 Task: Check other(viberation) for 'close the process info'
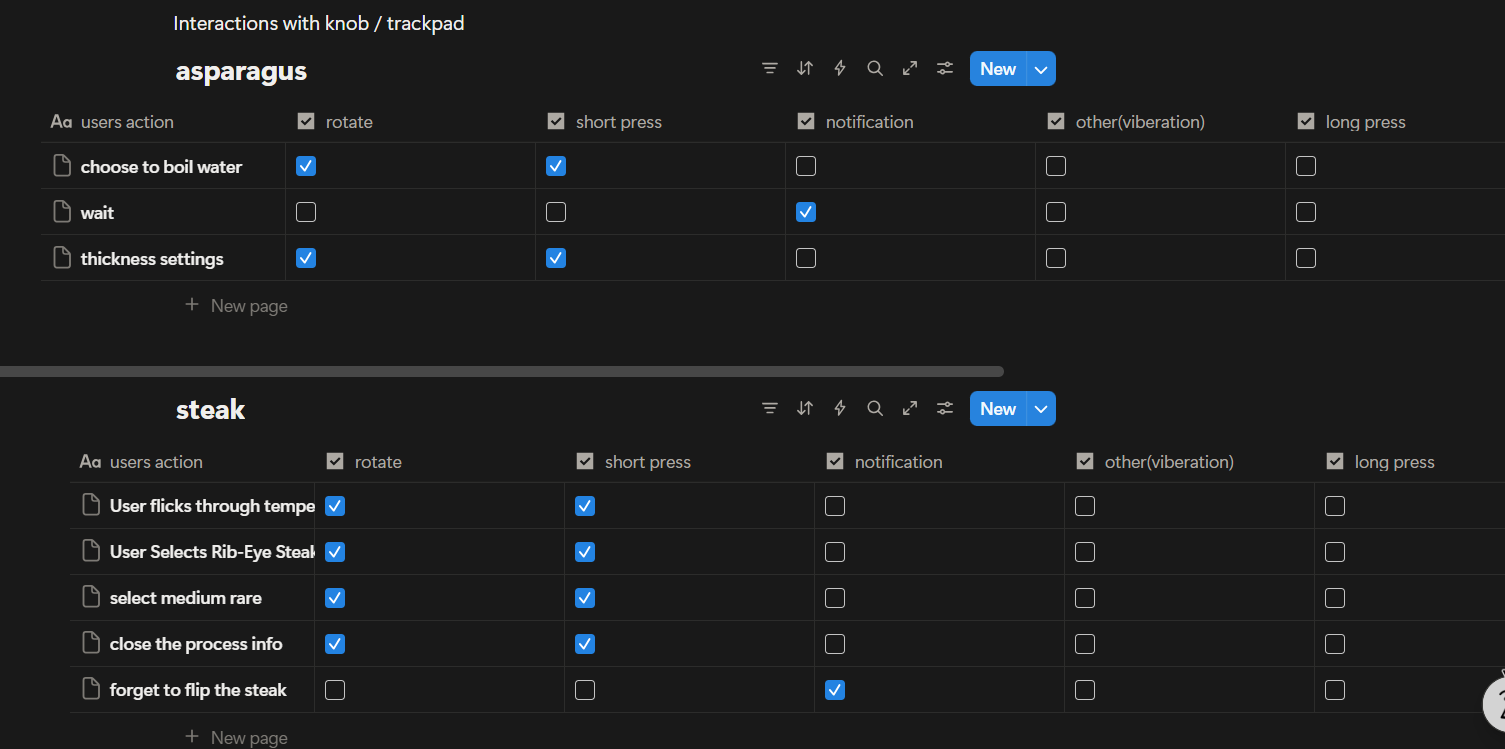tap(1085, 644)
